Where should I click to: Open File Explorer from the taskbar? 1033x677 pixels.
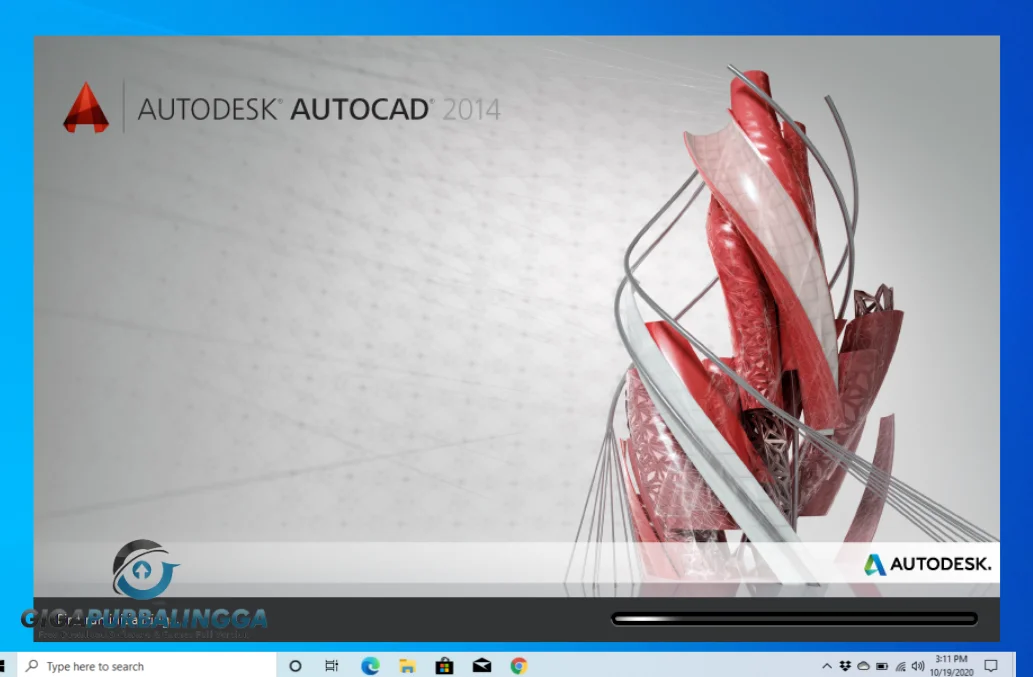pyautogui.click(x=407, y=666)
